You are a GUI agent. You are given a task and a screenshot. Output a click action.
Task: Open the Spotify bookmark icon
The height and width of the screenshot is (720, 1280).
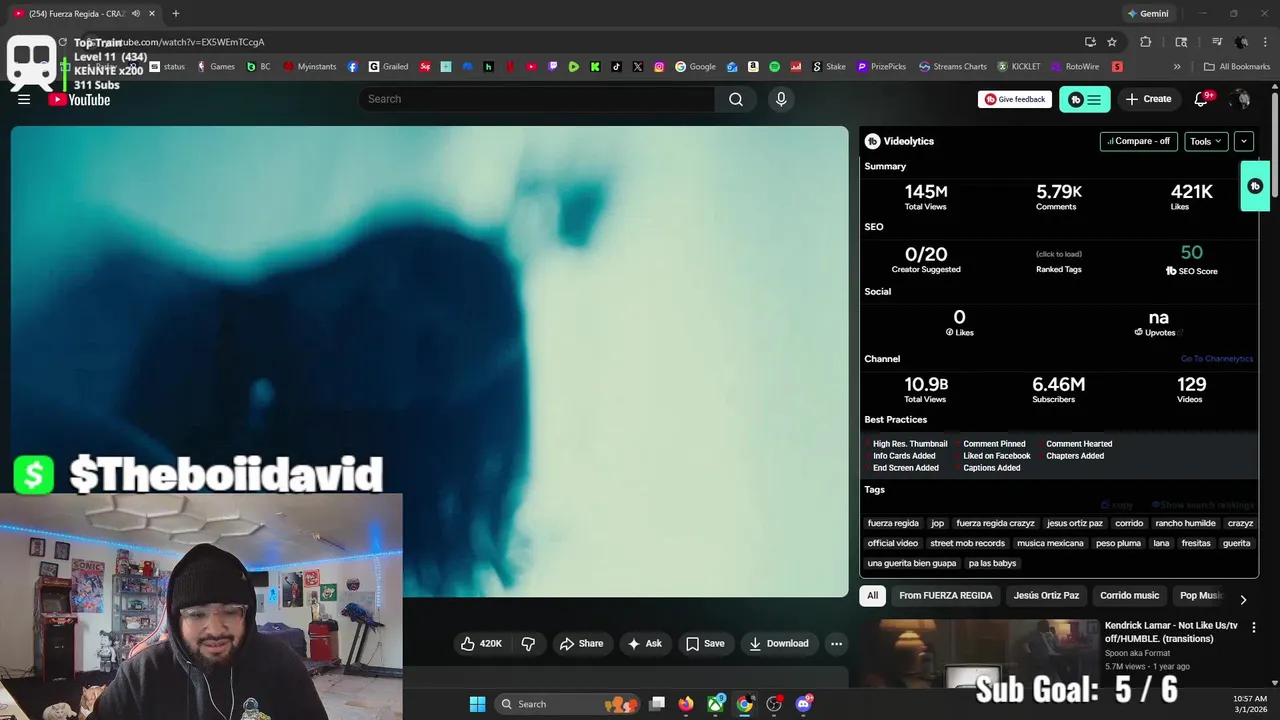[774, 67]
